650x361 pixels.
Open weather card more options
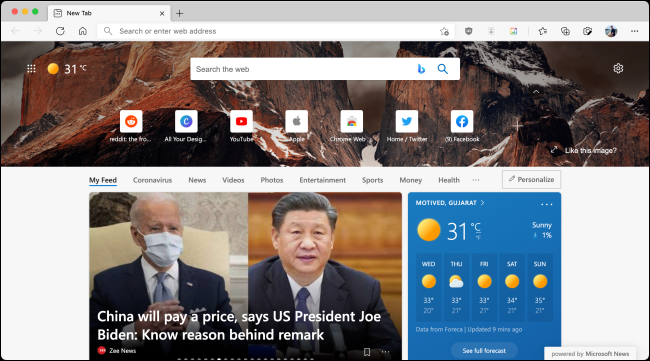[x=546, y=204]
